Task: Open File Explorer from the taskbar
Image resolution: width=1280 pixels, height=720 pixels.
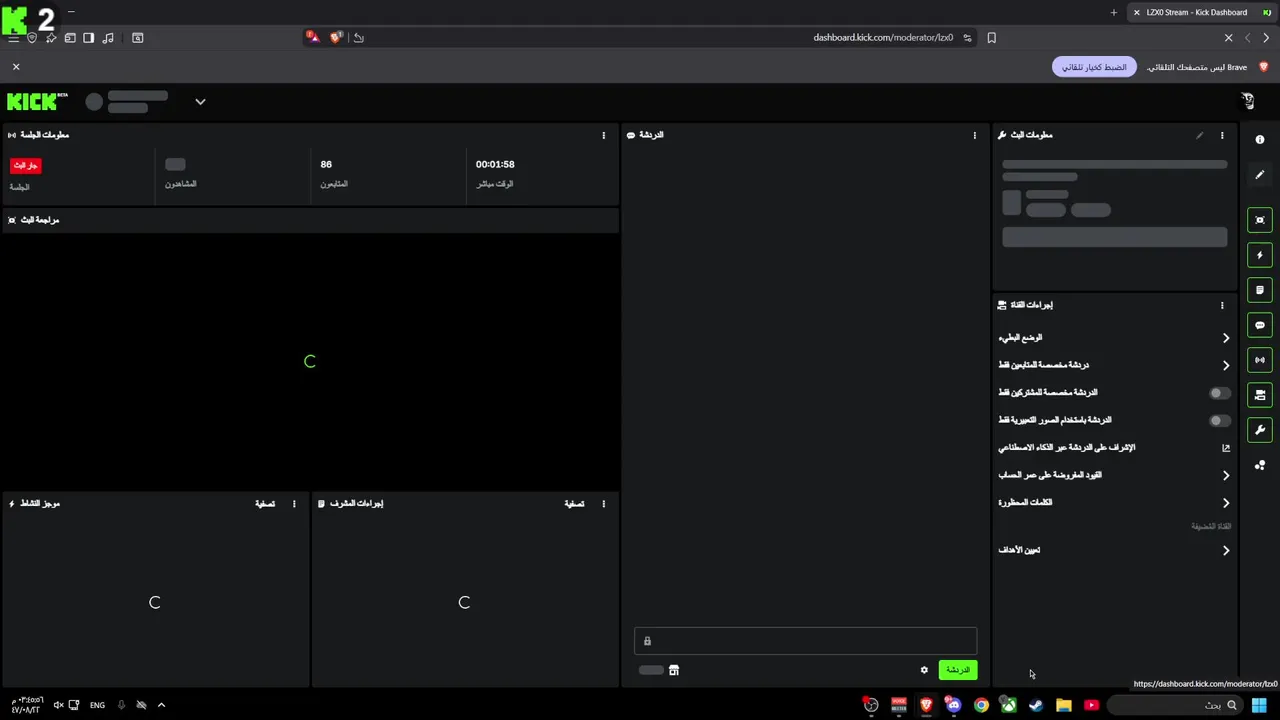Action: [x=1064, y=705]
